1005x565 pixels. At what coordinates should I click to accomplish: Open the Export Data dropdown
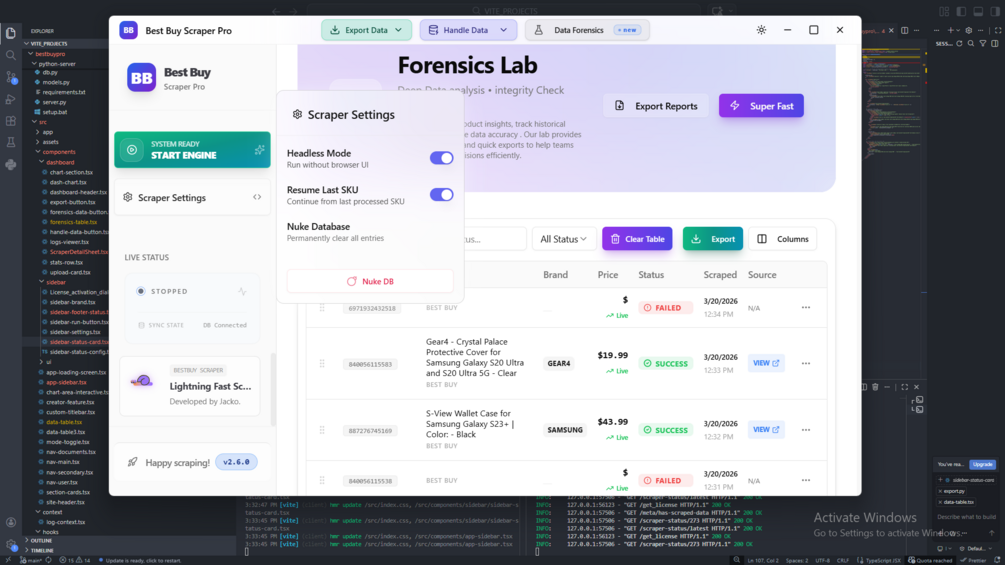[x=366, y=30]
